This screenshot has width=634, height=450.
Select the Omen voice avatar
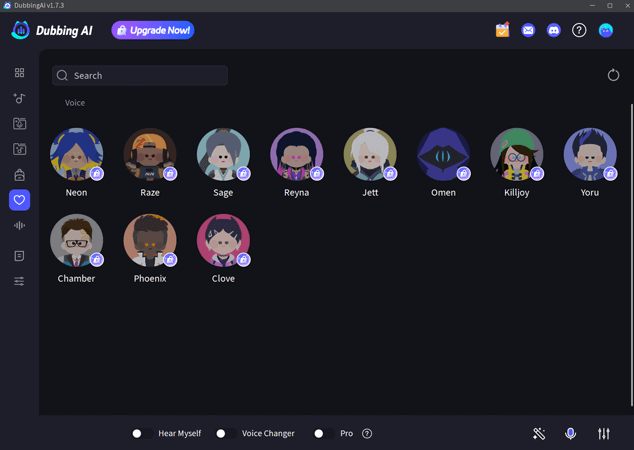(444, 154)
